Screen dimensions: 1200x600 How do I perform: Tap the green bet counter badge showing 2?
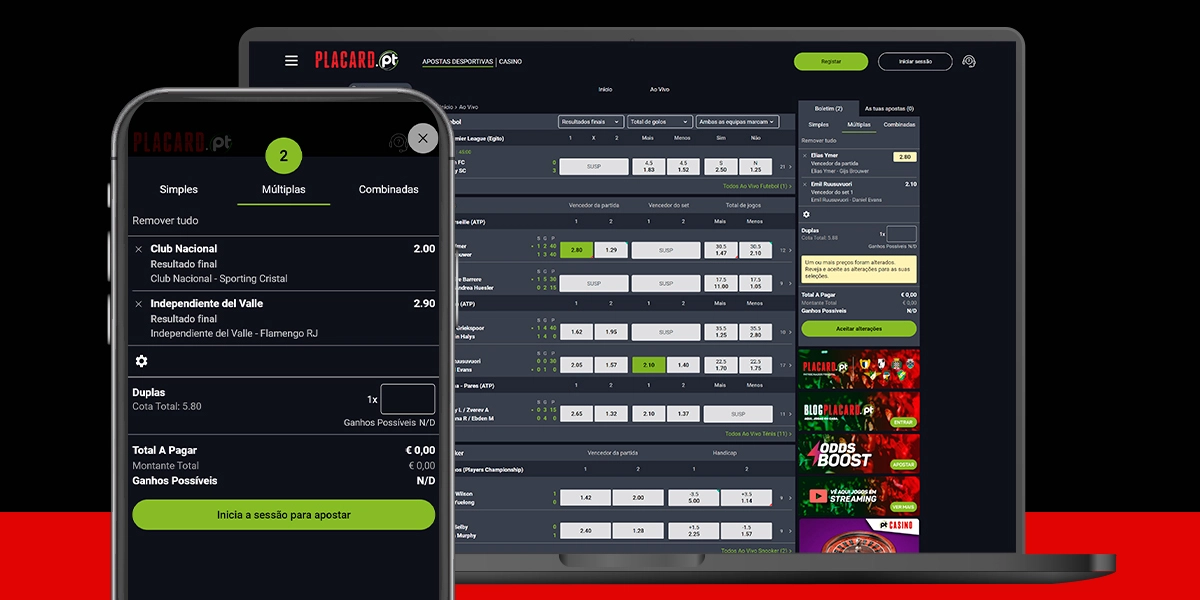coord(283,156)
